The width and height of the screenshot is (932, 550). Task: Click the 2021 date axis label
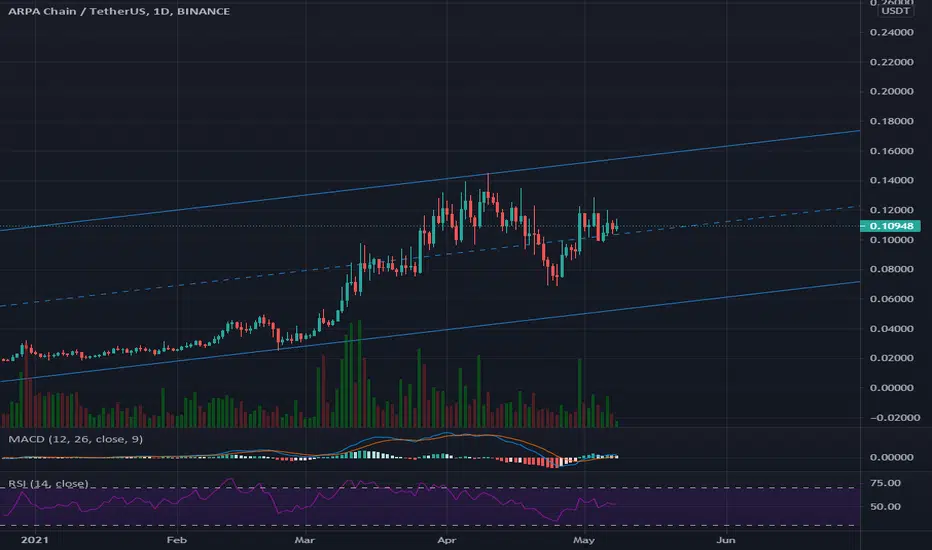(34, 540)
